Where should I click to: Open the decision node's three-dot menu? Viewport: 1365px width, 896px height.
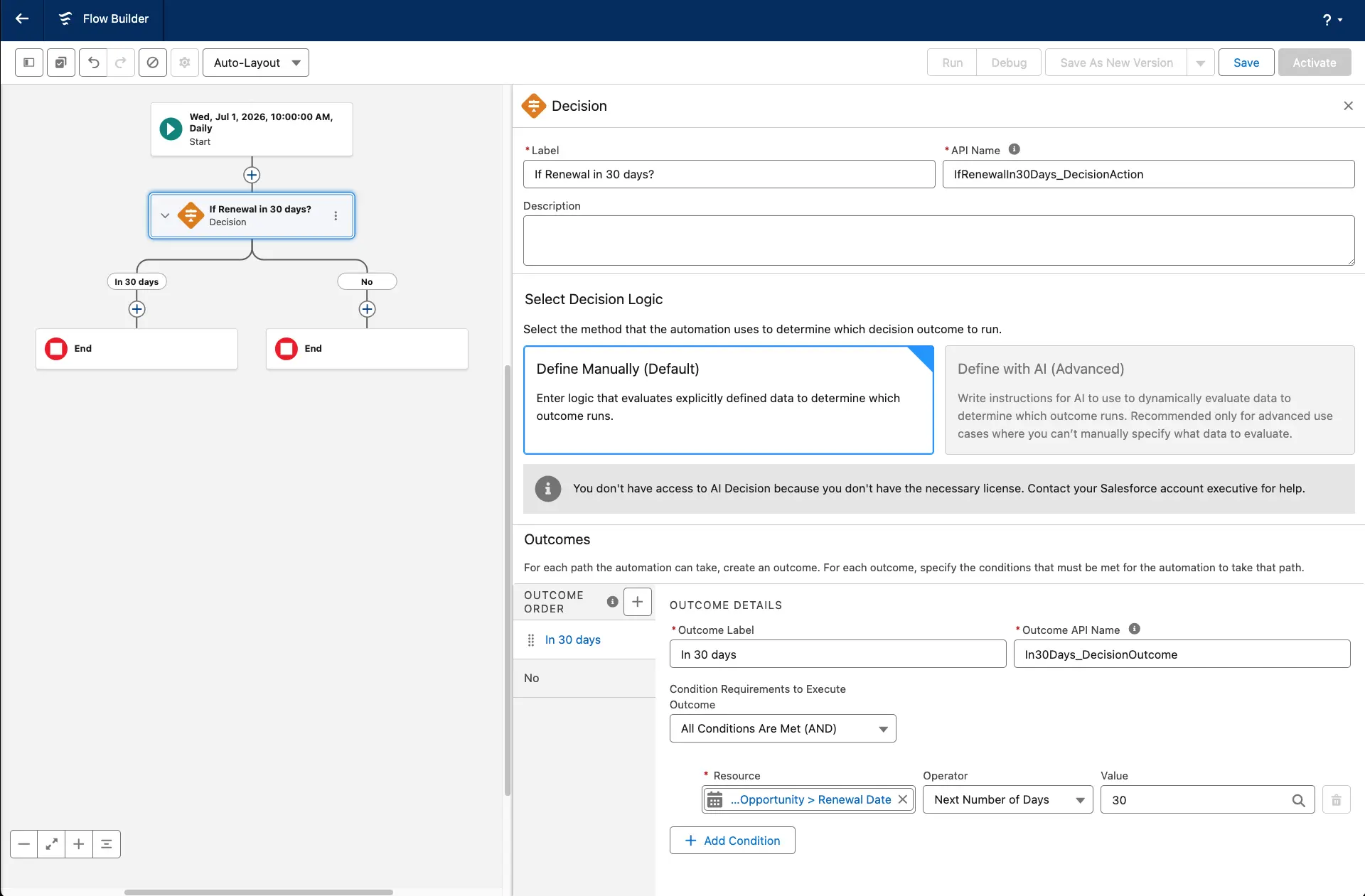click(336, 215)
